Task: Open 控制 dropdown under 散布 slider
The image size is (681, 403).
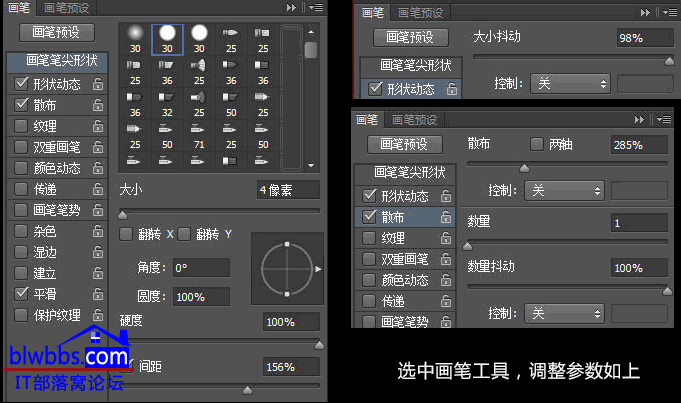Action: (x=564, y=191)
